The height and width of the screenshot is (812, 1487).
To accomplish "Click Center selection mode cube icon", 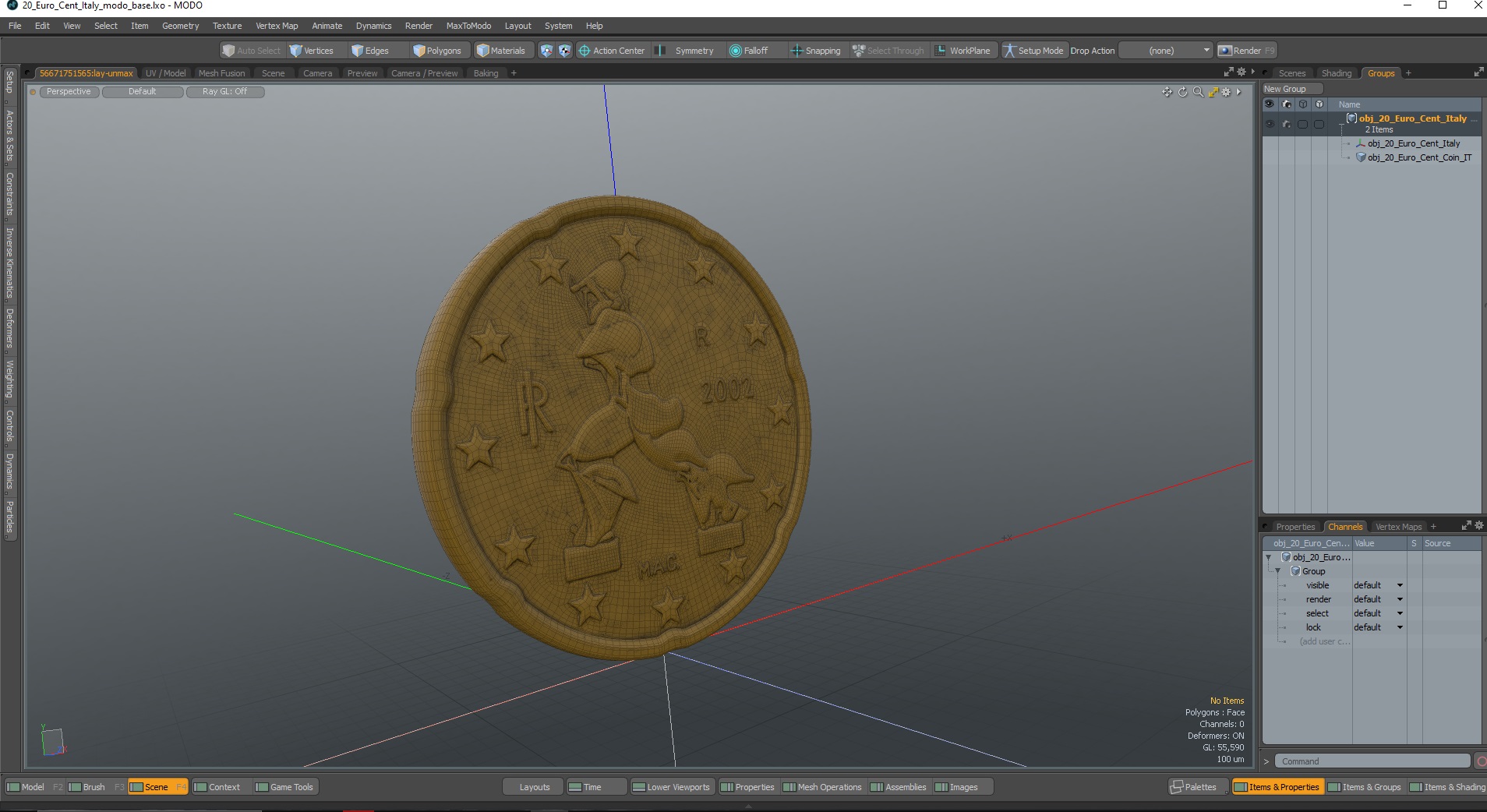I will tap(565, 51).
